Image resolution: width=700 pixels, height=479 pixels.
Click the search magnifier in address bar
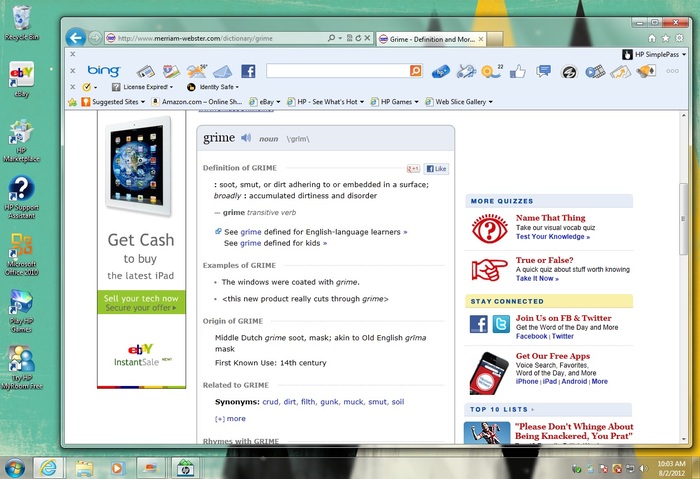click(331, 38)
